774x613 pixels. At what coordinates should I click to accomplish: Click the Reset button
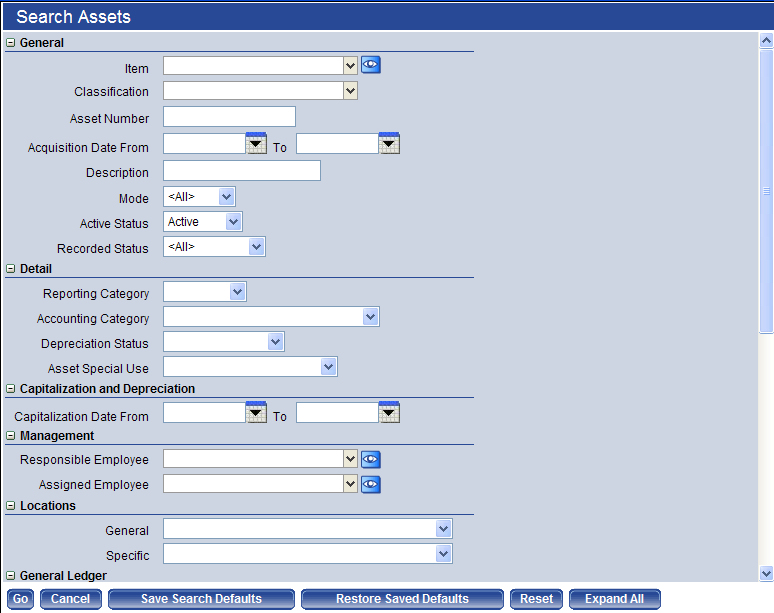(x=536, y=599)
